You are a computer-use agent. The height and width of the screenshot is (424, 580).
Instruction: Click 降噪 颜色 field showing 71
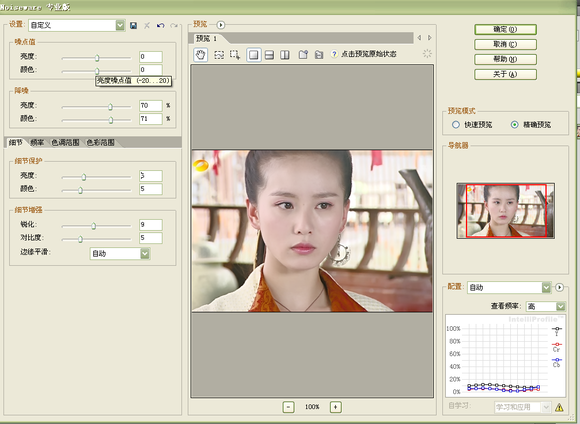pos(151,119)
